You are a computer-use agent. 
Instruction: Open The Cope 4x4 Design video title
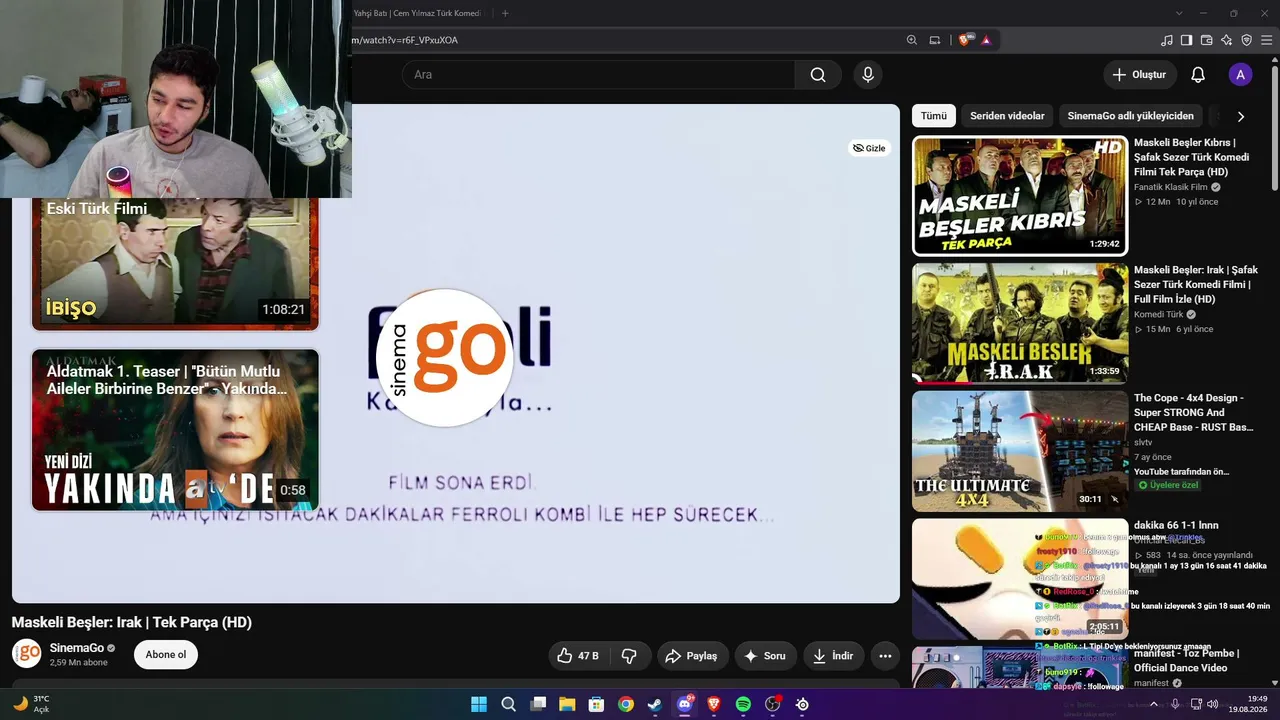coord(1194,412)
